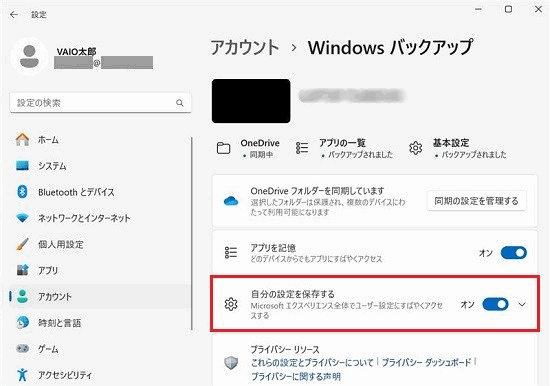550x386 pixels.
Task: Click the 個人用設定 paintbrush icon
Action: coord(22,244)
